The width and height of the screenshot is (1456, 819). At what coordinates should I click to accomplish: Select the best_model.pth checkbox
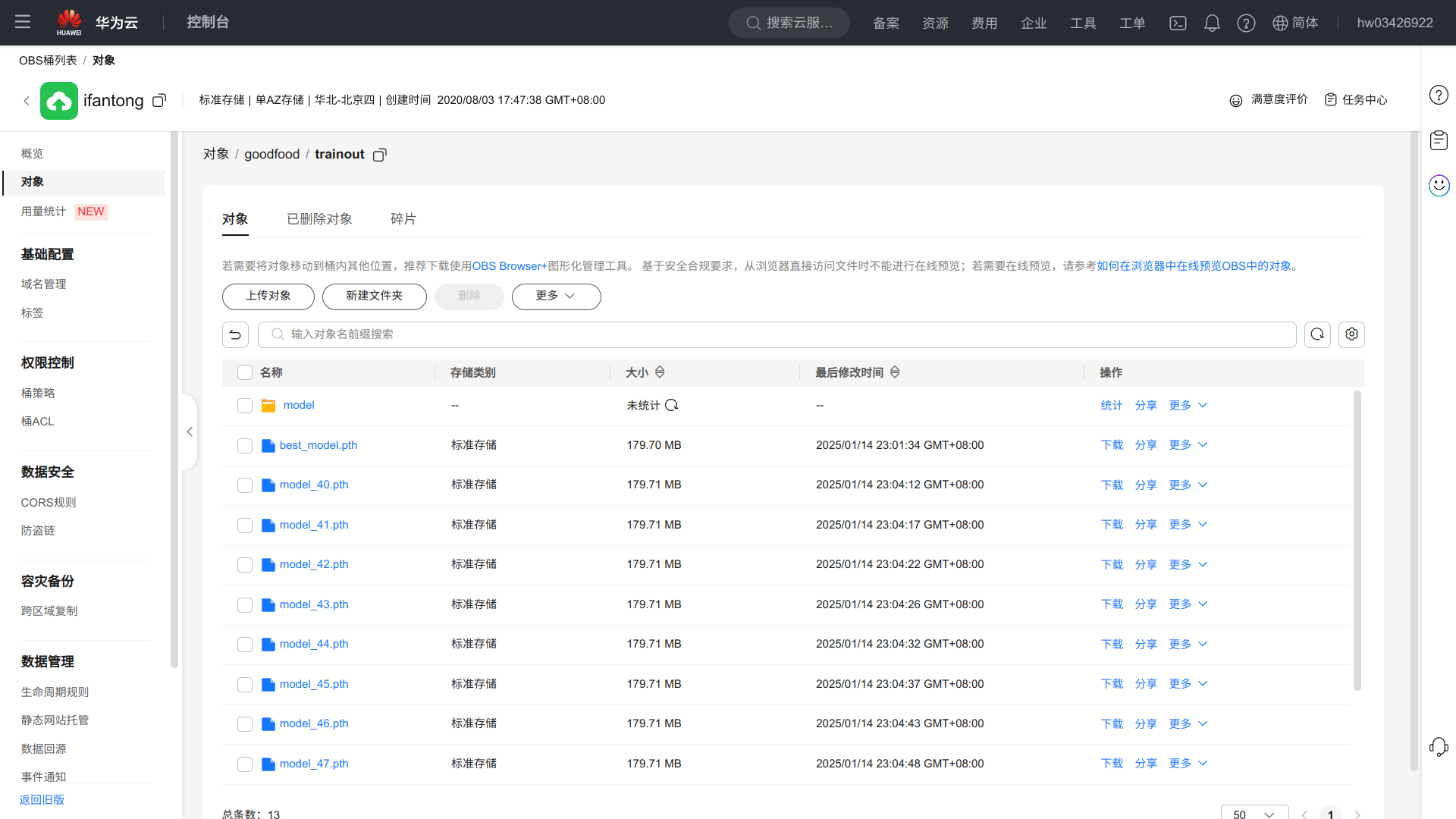pyautogui.click(x=245, y=446)
